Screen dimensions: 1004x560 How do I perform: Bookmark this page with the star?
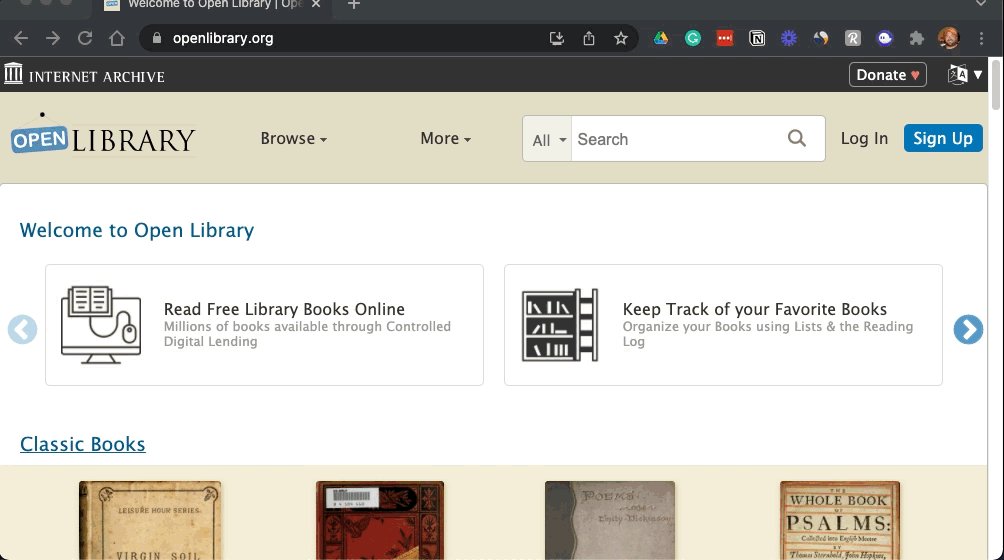pos(620,38)
